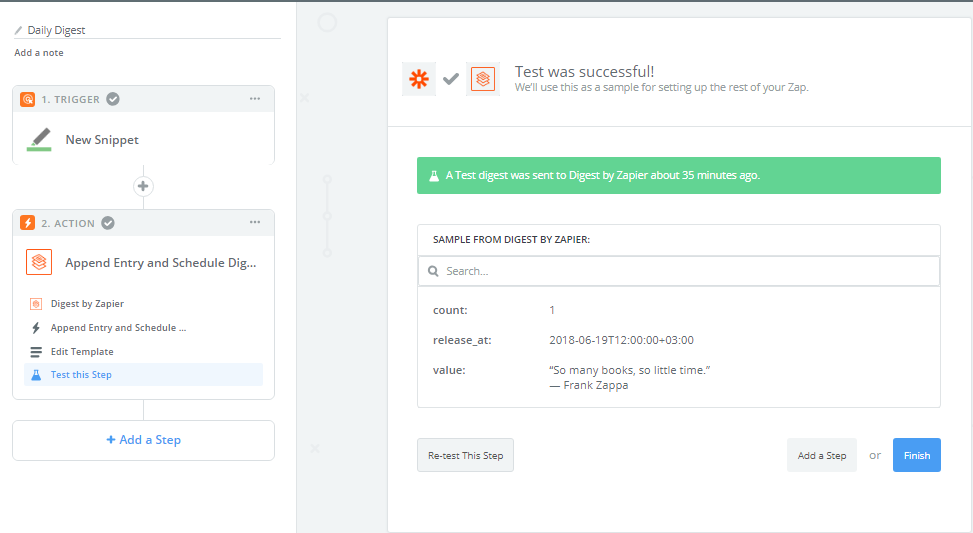
Task: Open the Trigger step options menu
Action: [x=255, y=99]
